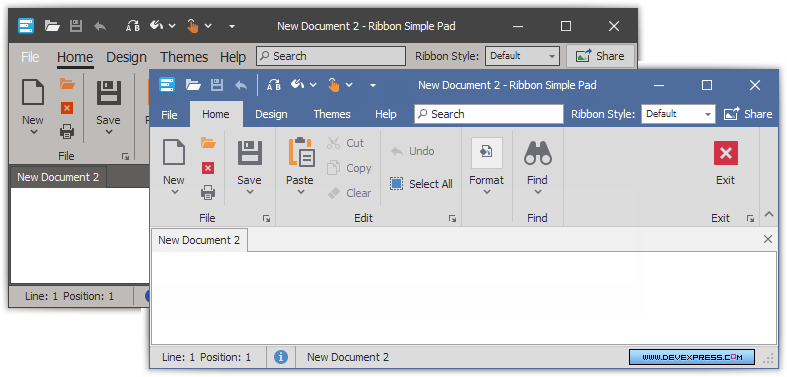The height and width of the screenshot is (377, 787).
Task: Click quick access Open icon in dark window title bar
Action: click(x=52, y=26)
